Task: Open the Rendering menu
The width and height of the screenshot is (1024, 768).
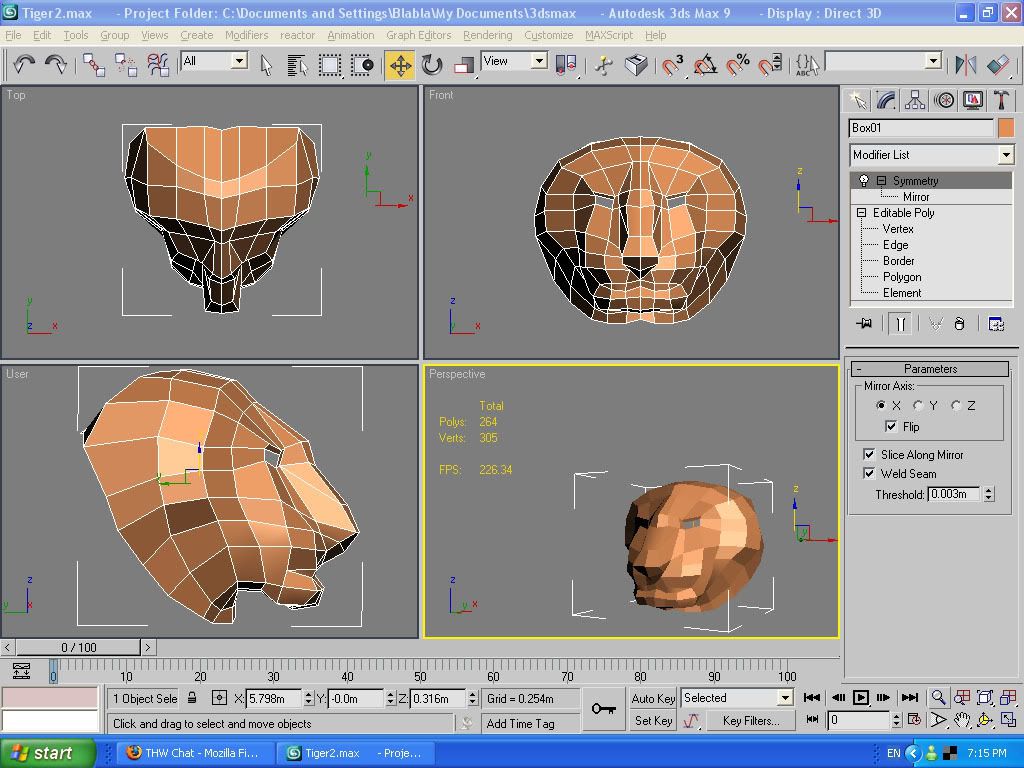Action: click(487, 35)
